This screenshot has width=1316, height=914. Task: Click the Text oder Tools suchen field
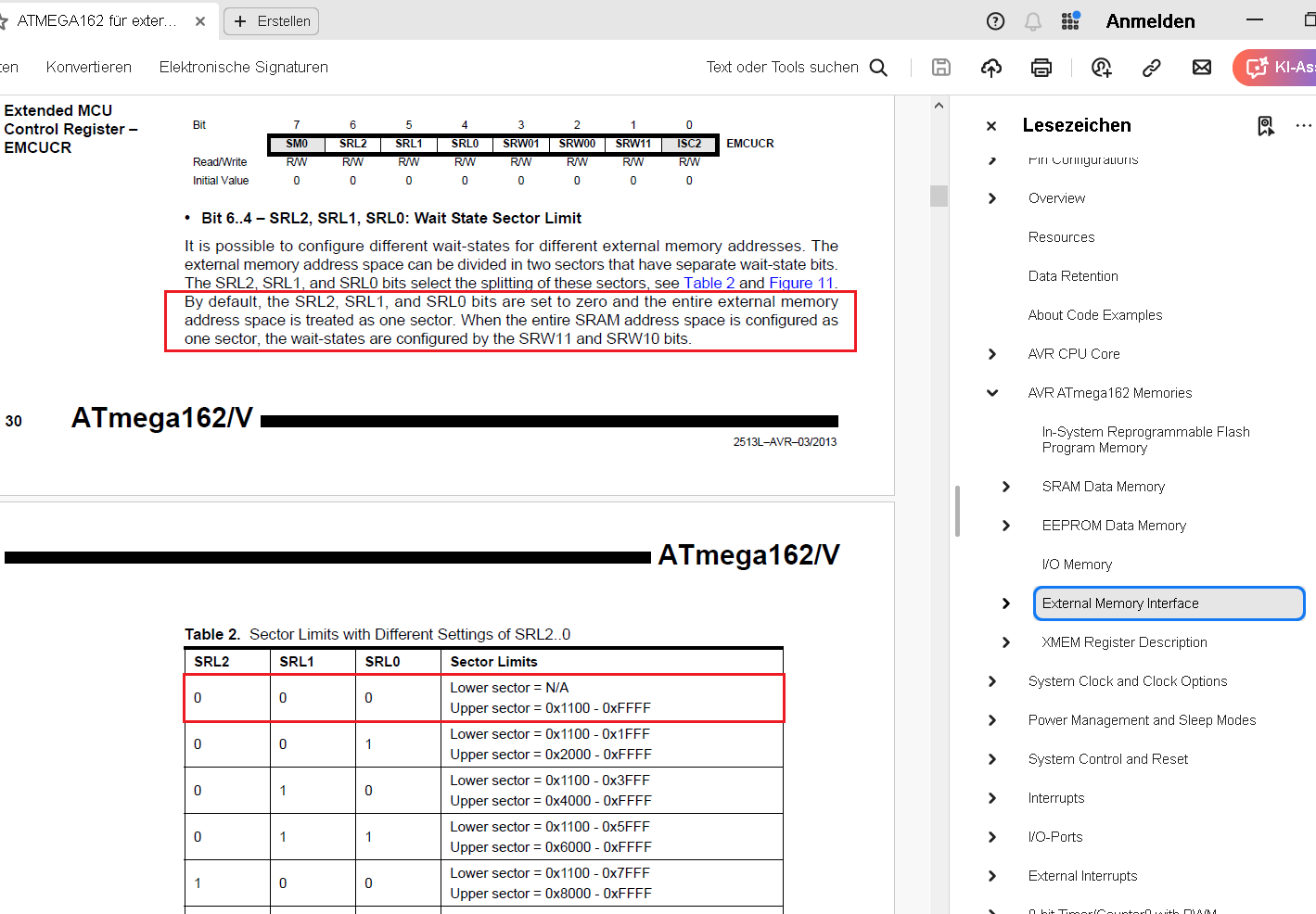tap(782, 67)
